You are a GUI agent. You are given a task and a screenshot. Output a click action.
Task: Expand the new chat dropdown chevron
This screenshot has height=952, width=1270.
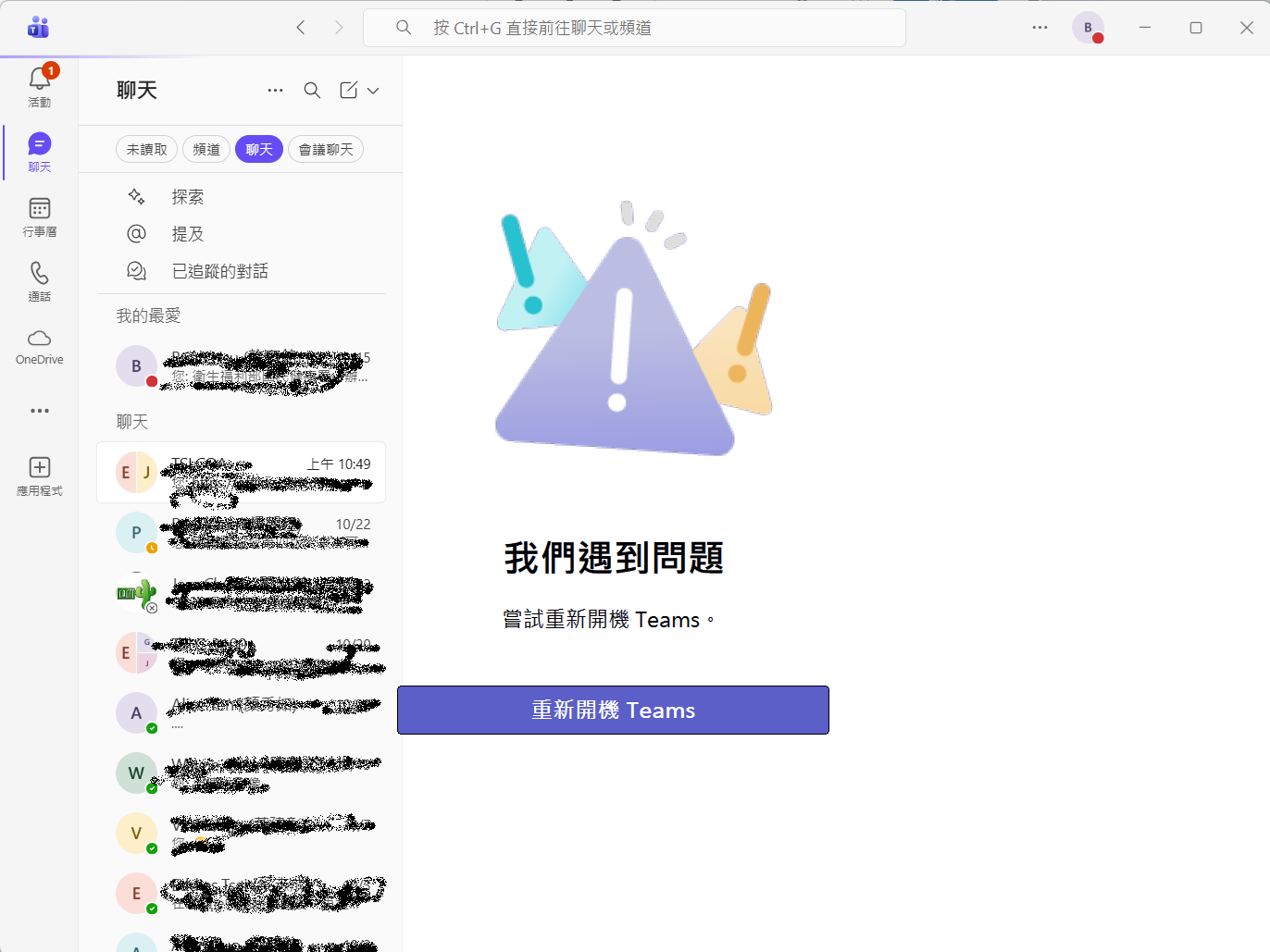click(372, 91)
